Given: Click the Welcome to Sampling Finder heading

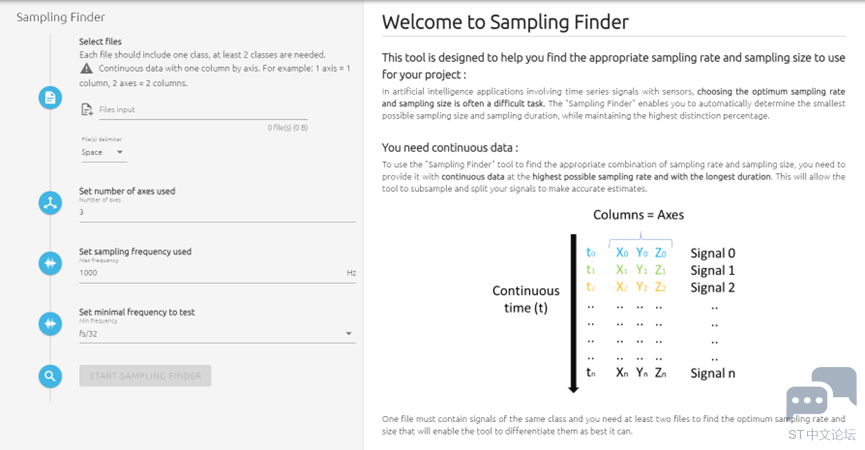Looking at the screenshot, I should point(505,22).
